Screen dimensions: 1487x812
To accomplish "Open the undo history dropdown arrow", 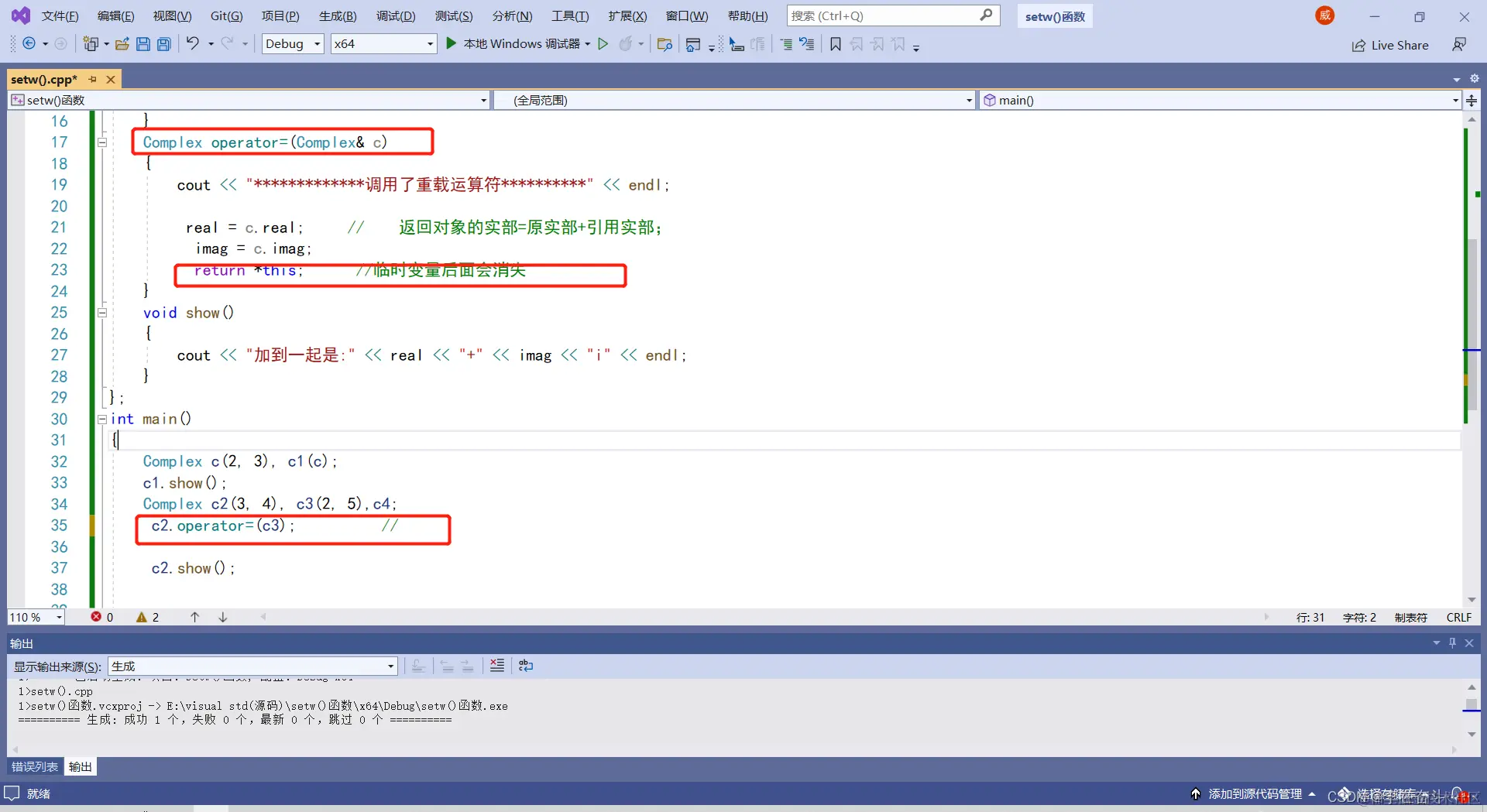I will 211,44.
